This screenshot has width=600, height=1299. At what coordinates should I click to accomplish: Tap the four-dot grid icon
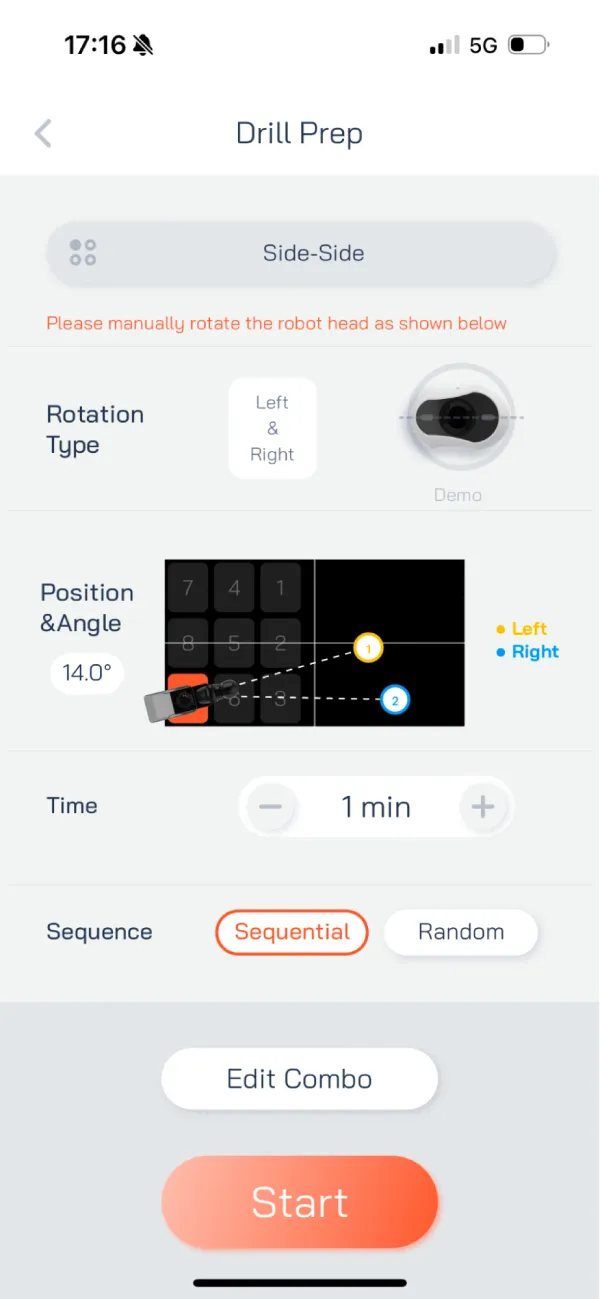tap(83, 253)
